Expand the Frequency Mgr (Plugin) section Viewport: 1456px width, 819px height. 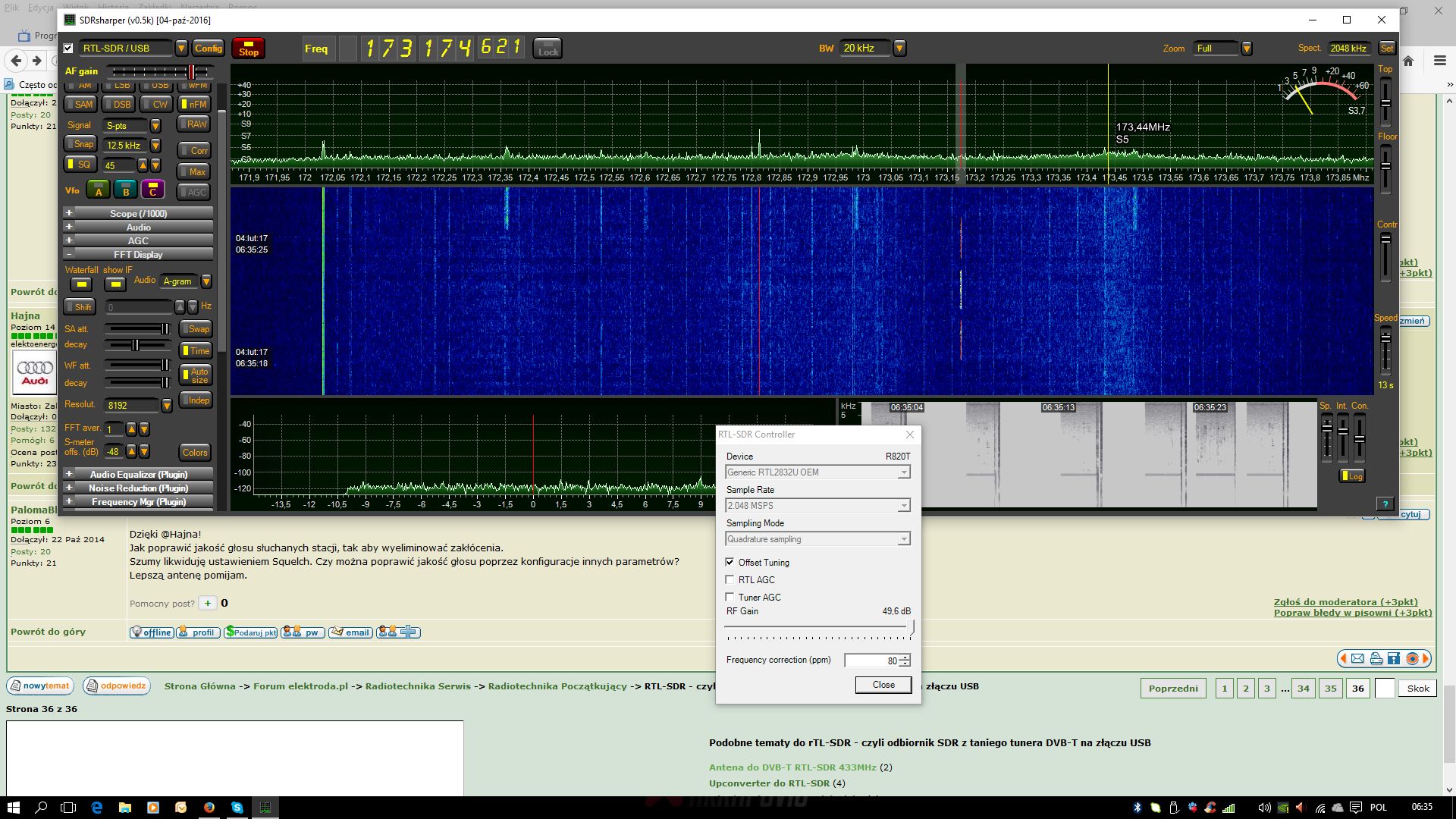click(x=138, y=502)
